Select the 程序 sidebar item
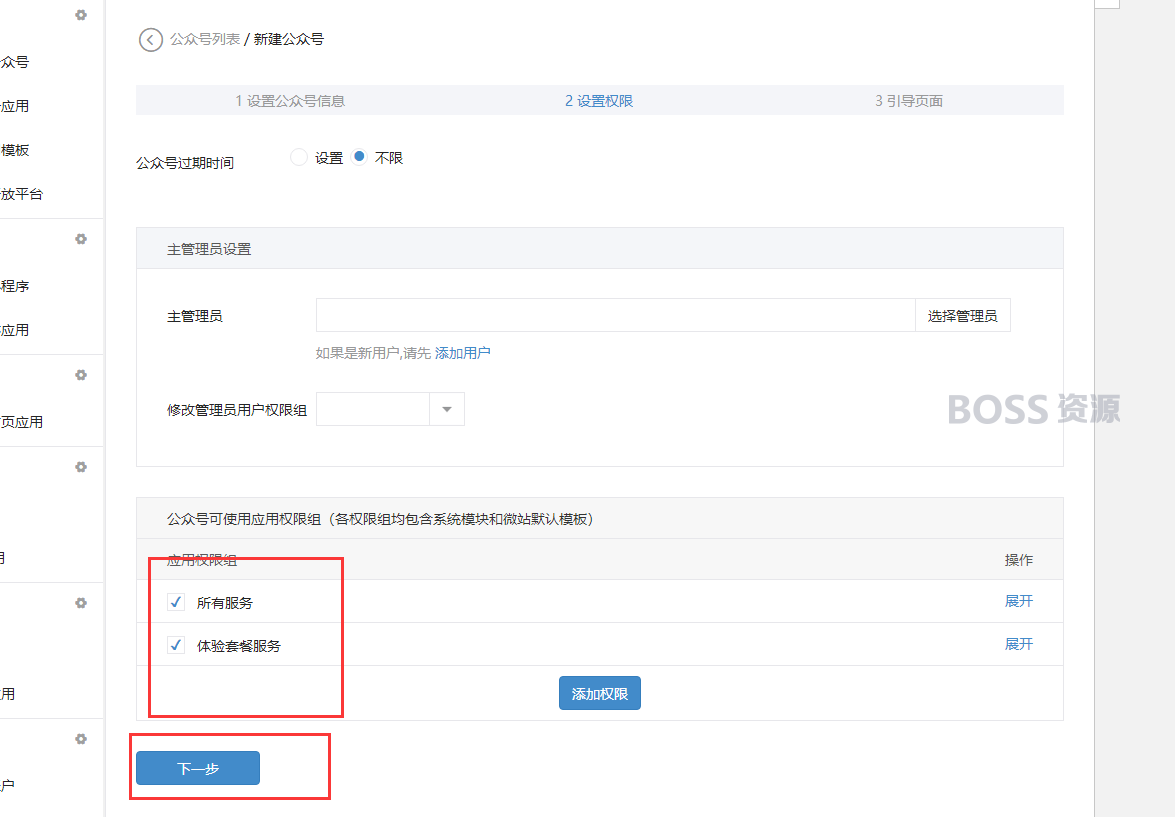The image size is (1175, 817). [x=15, y=286]
